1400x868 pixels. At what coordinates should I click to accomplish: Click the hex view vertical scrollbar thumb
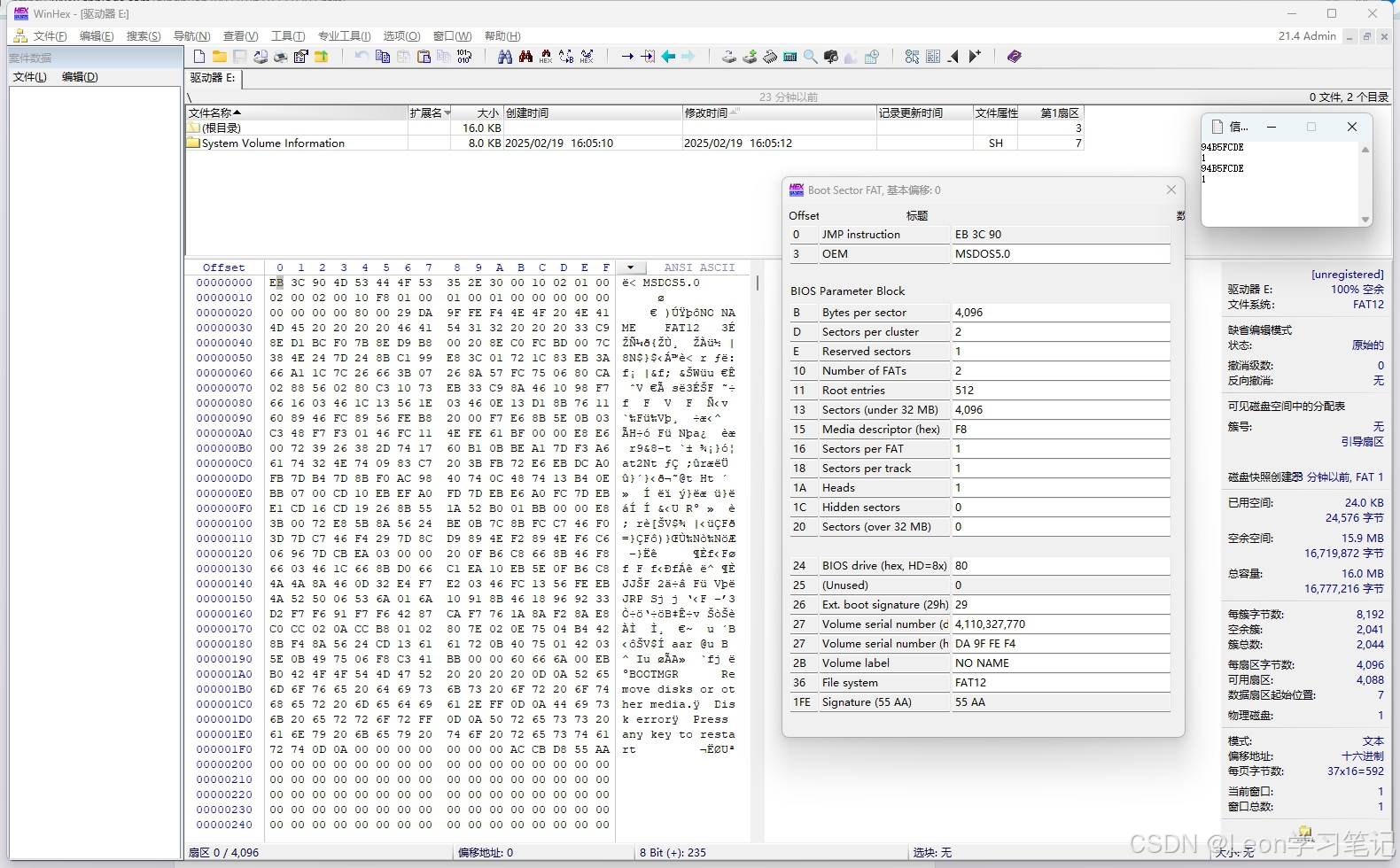tap(758, 283)
